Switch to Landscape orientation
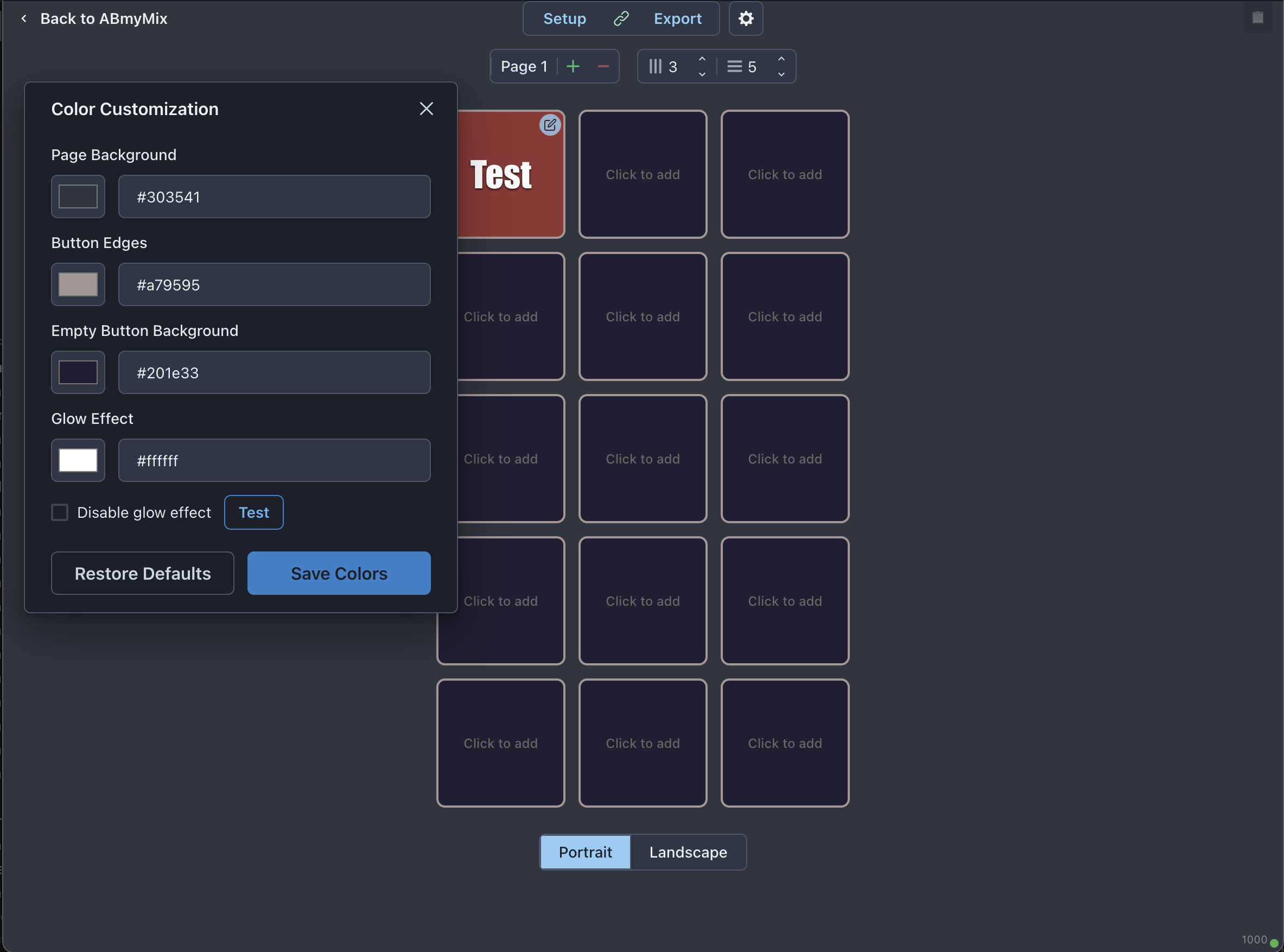This screenshot has height=952, width=1284. pos(688,852)
